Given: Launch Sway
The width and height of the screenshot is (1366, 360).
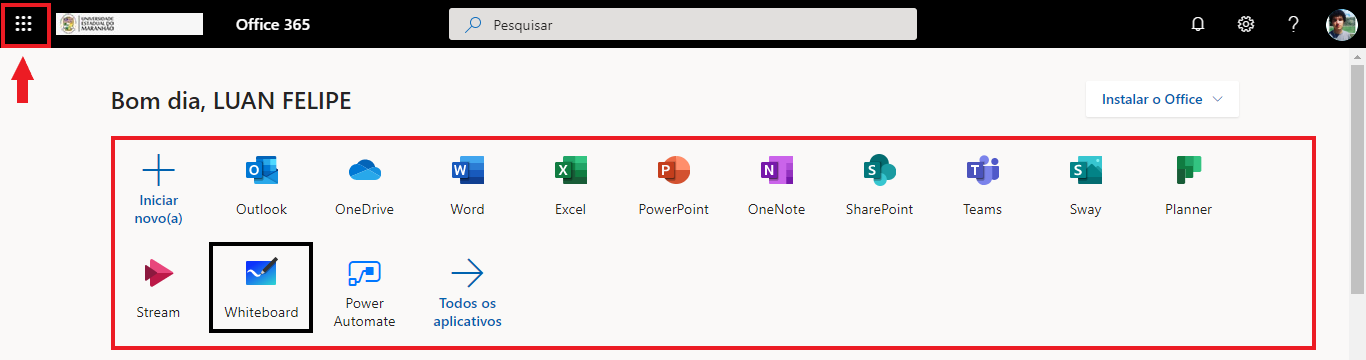Looking at the screenshot, I should (1085, 185).
